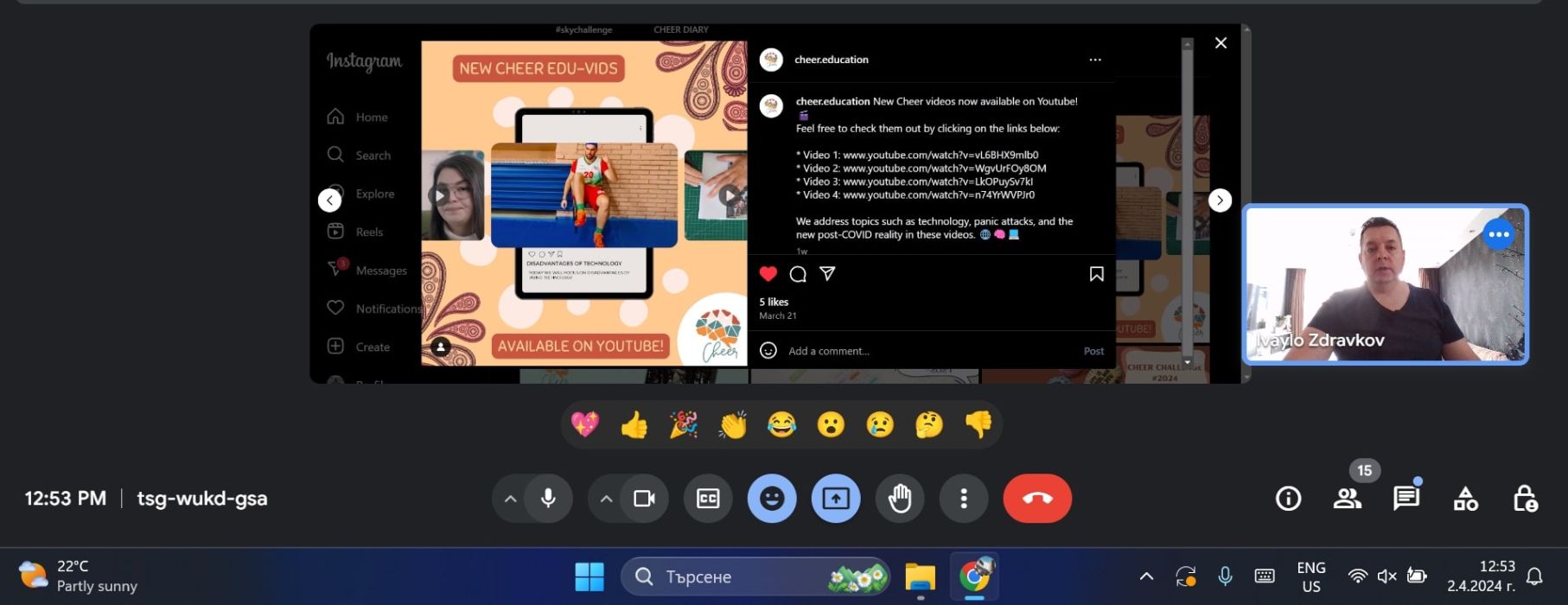The width and height of the screenshot is (1568, 605).
Task: Open Chrome from the taskbar
Action: pyautogui.click(x=975, y=576)
